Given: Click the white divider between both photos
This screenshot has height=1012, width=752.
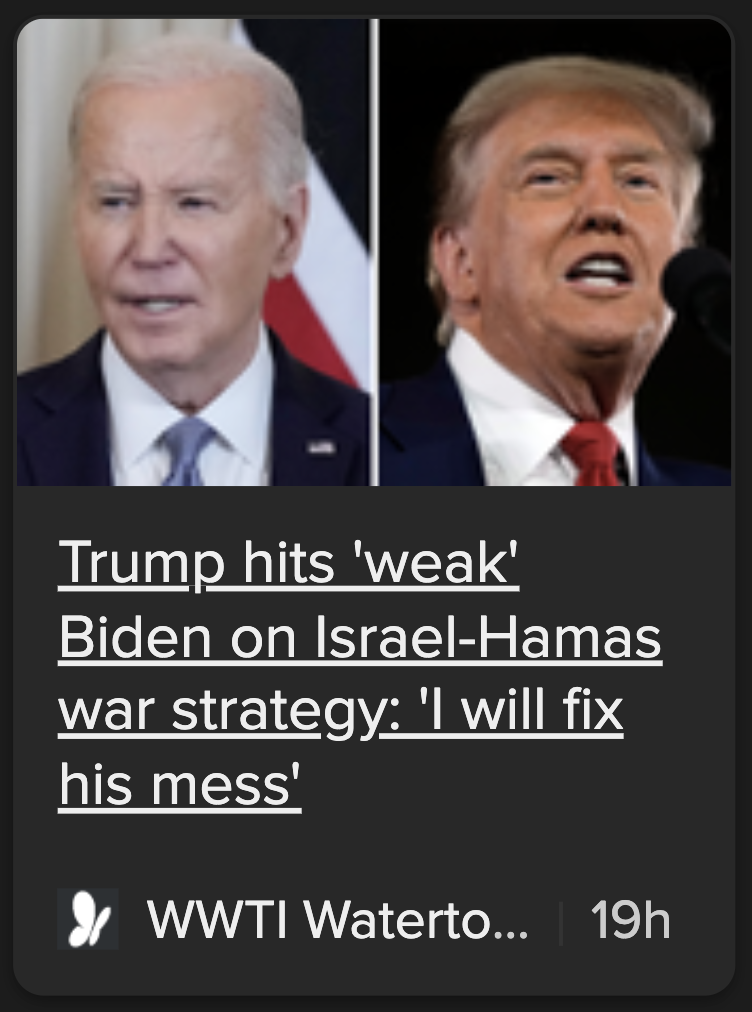Looking at the screenshot, I should point(374,252).
